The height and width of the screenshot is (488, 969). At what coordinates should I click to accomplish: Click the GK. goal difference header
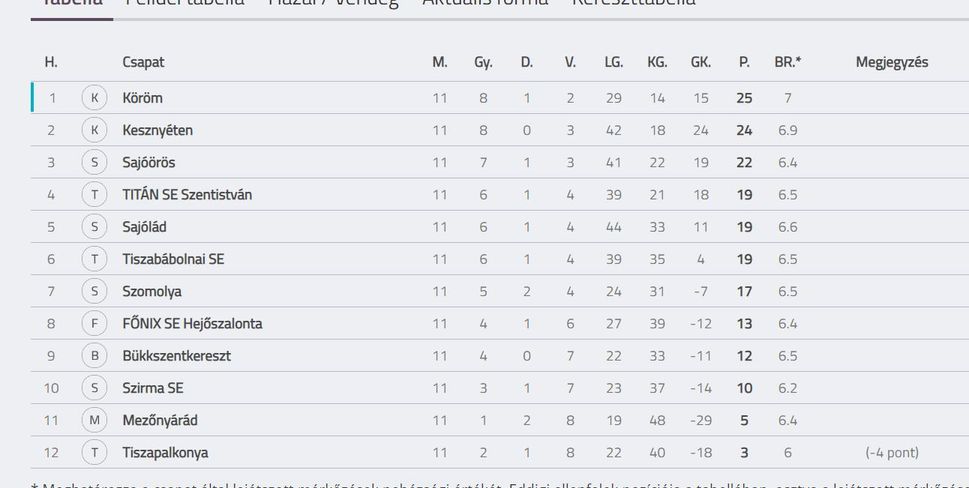click(x=701, y=62)
